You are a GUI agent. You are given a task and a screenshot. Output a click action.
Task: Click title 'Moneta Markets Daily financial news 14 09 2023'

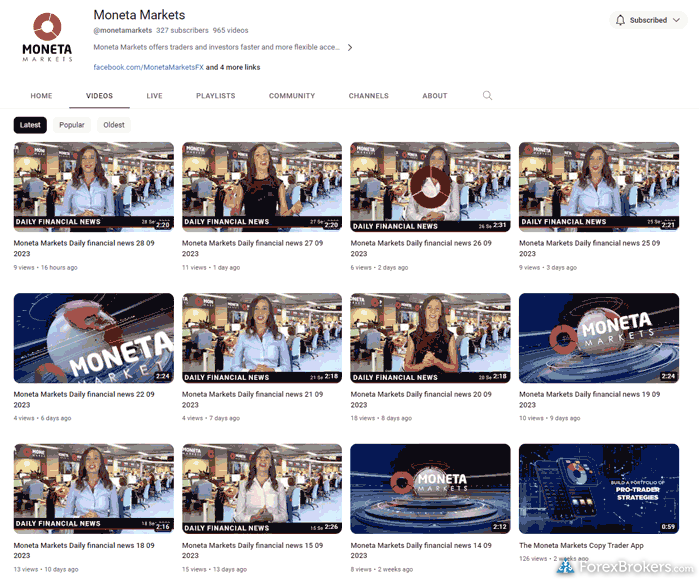tap(421, 550)
